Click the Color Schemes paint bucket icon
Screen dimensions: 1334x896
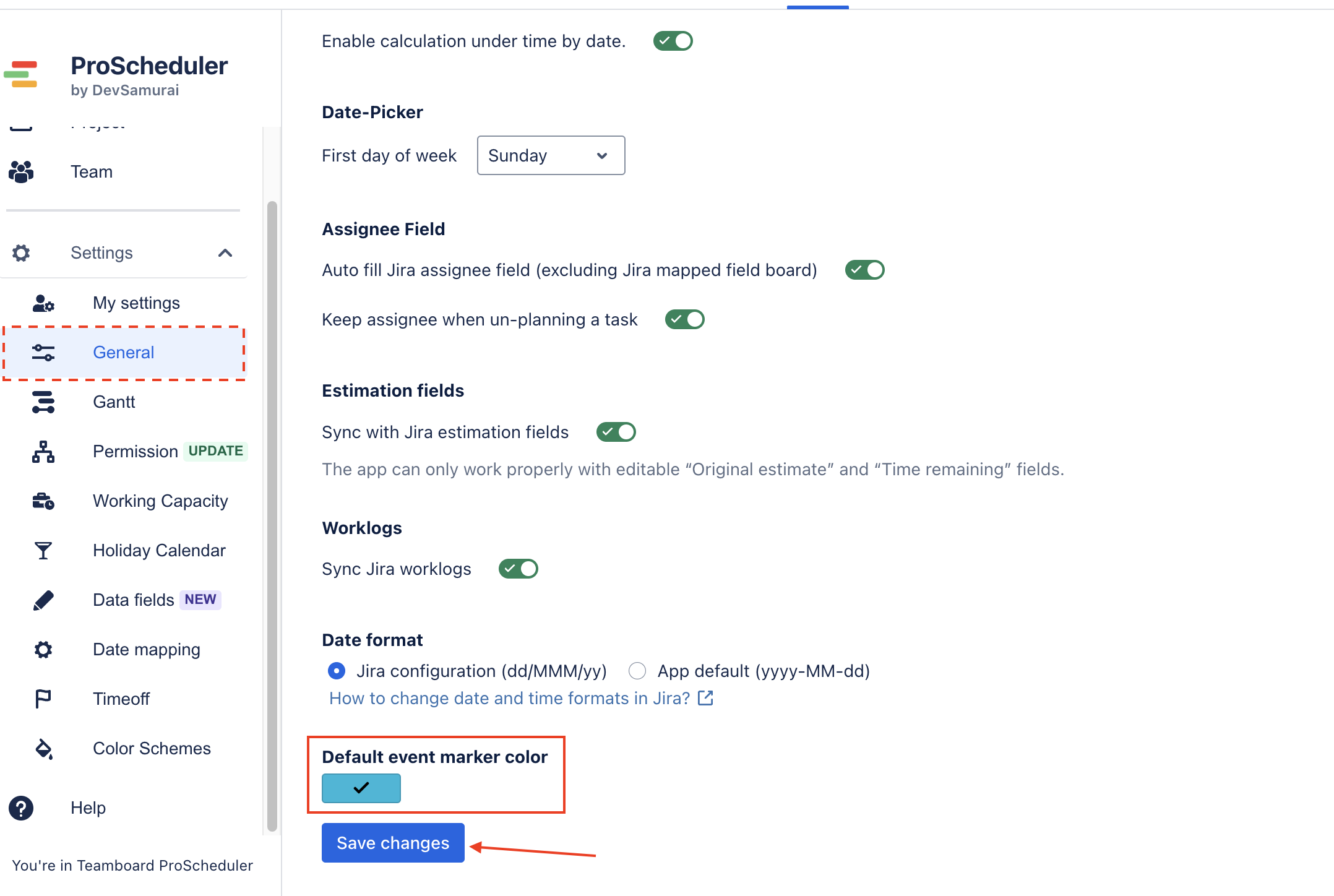pos(43,749)
